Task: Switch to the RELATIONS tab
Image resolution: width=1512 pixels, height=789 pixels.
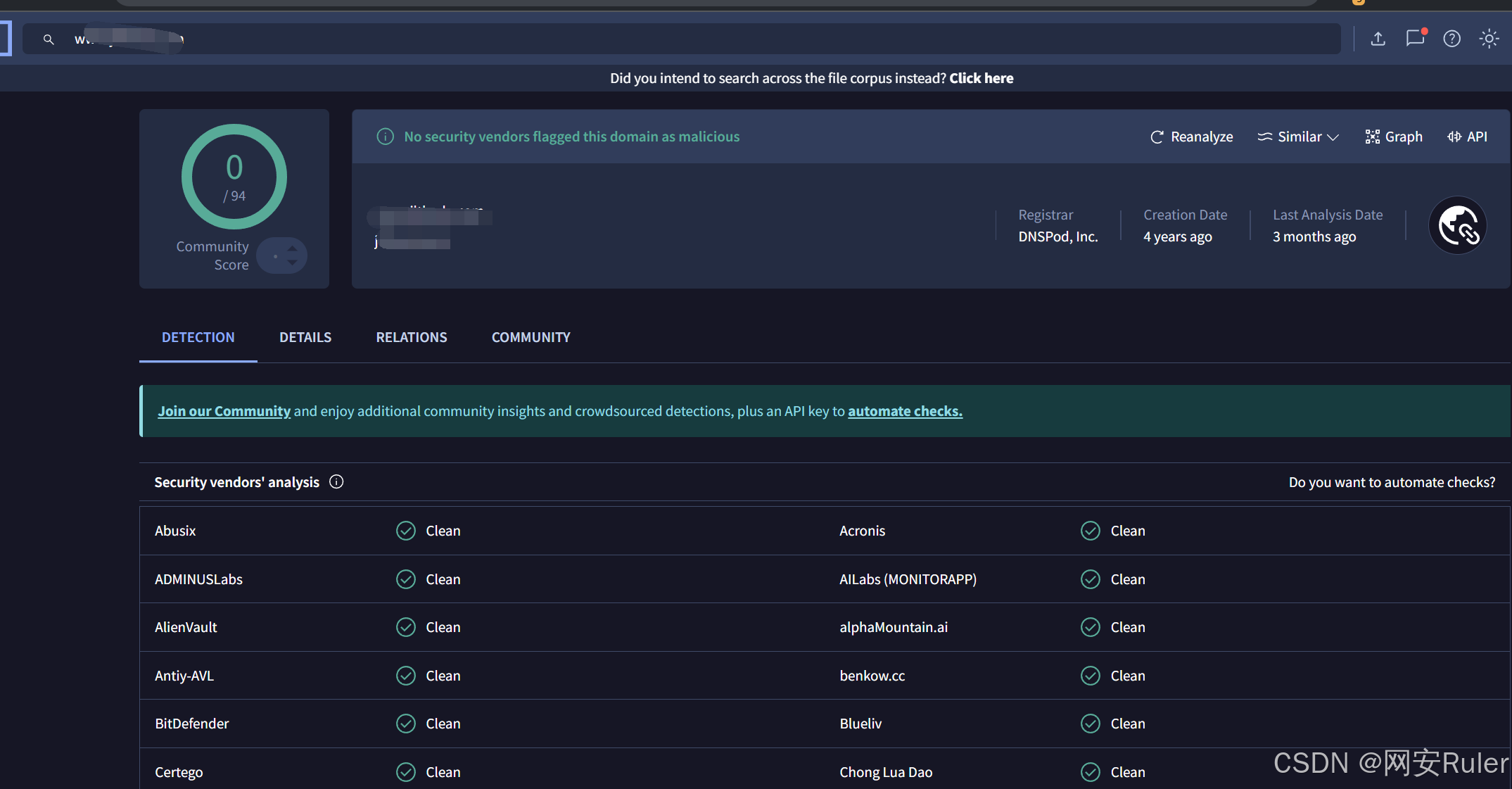Action: click(x=411, y=337)
